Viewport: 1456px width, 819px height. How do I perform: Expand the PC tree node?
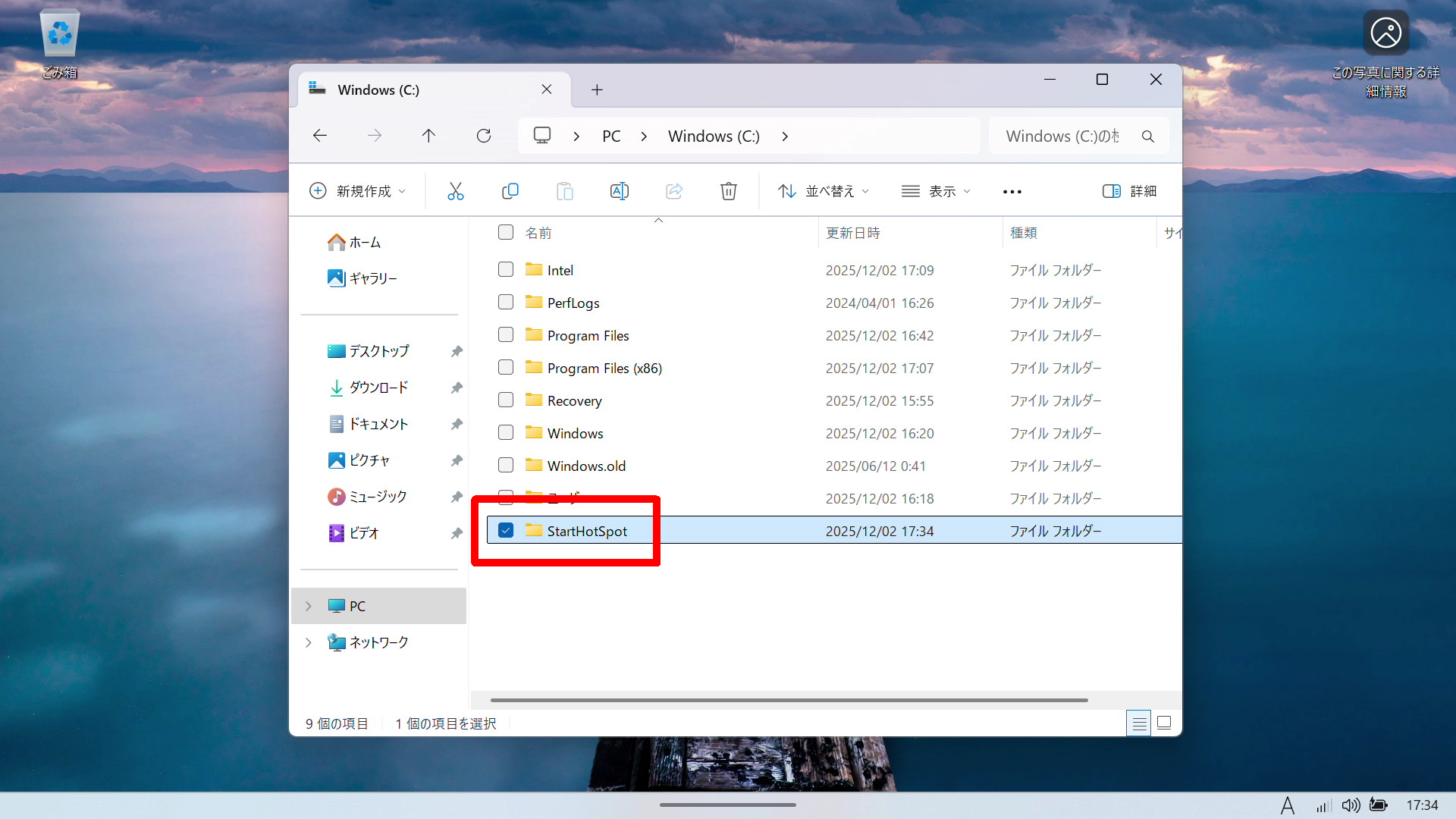[309, 606]
